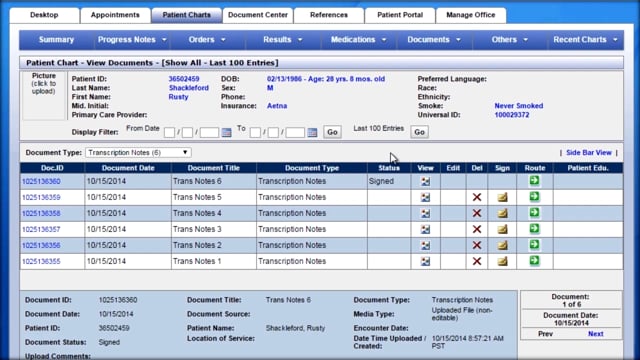This screenshot has height=360, width=640.
Task: Expand Results menu
Action: (x=283, y=40)
